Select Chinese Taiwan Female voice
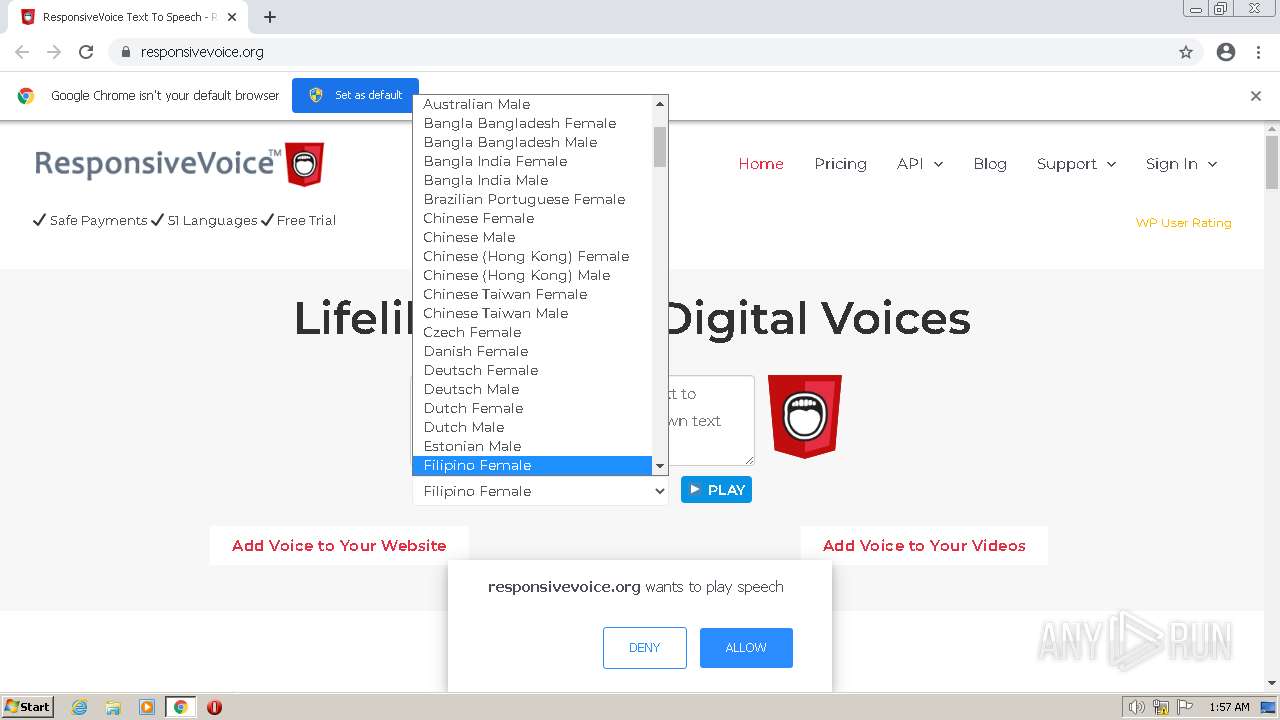The height and width of the screenshot is (720, 1280). (532, 294)
